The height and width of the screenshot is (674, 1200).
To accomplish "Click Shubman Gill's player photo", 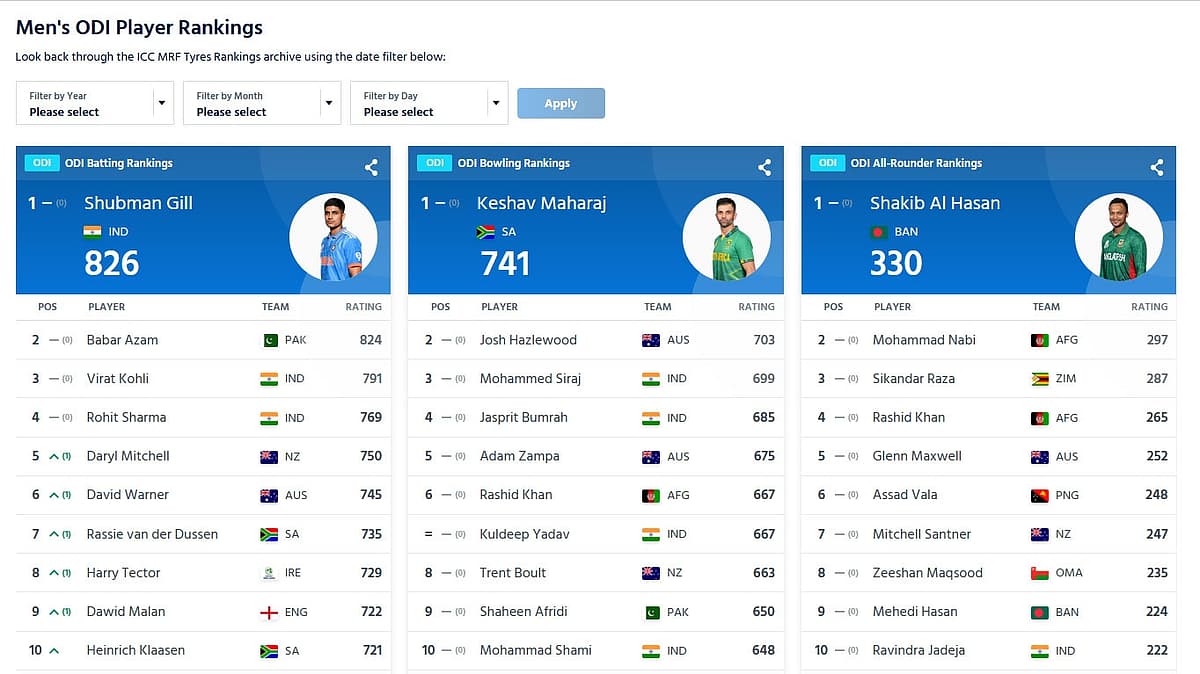I will 333,237.
